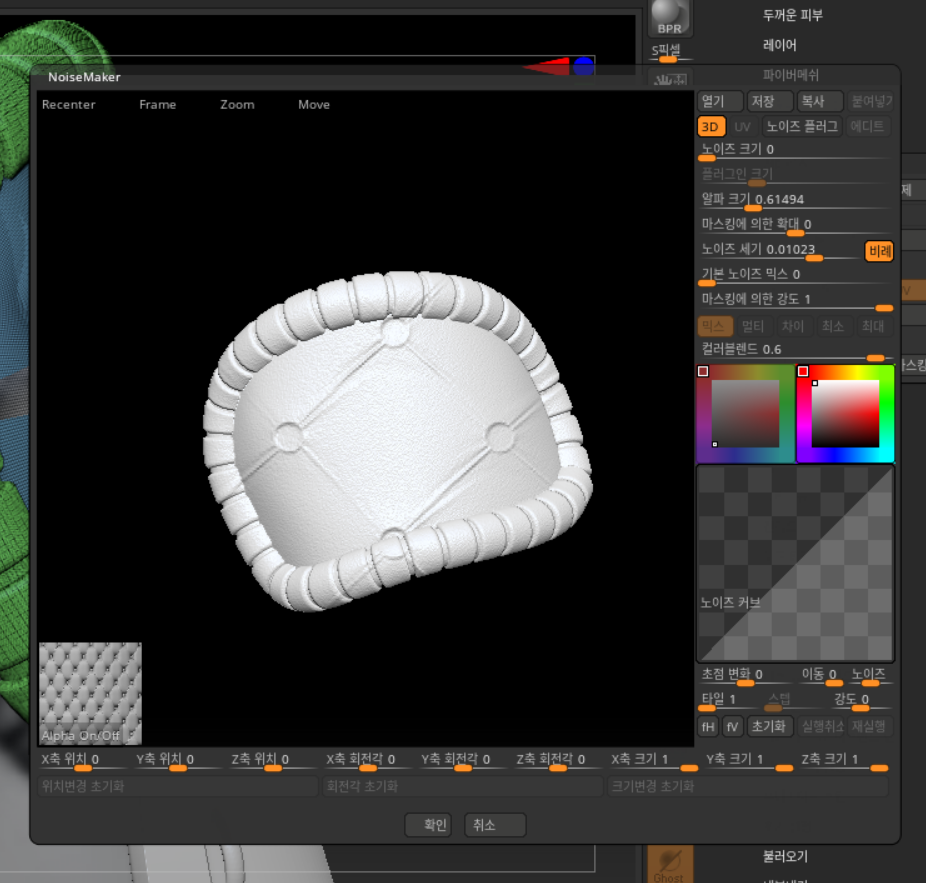Click the 초기화 curve reset button
Viewport: 926px width, 883px height.
(769, 726)
